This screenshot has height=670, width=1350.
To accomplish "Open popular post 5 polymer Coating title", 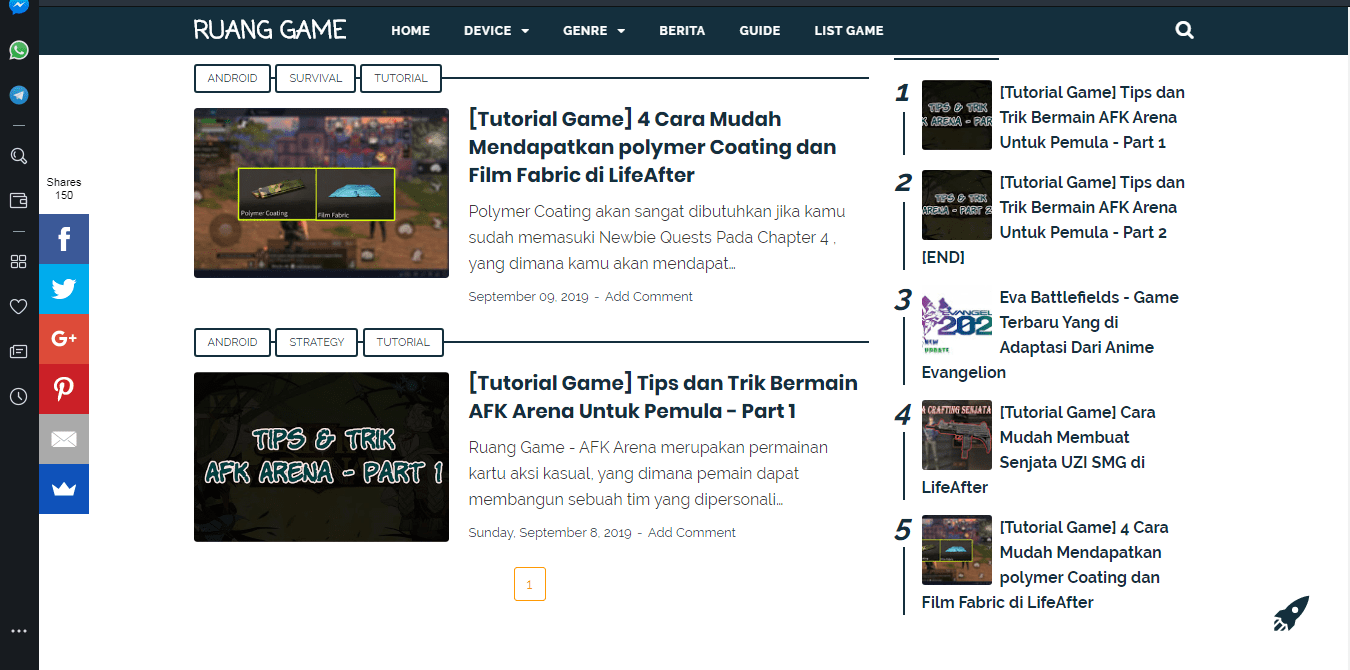I will coord(1045,565).
